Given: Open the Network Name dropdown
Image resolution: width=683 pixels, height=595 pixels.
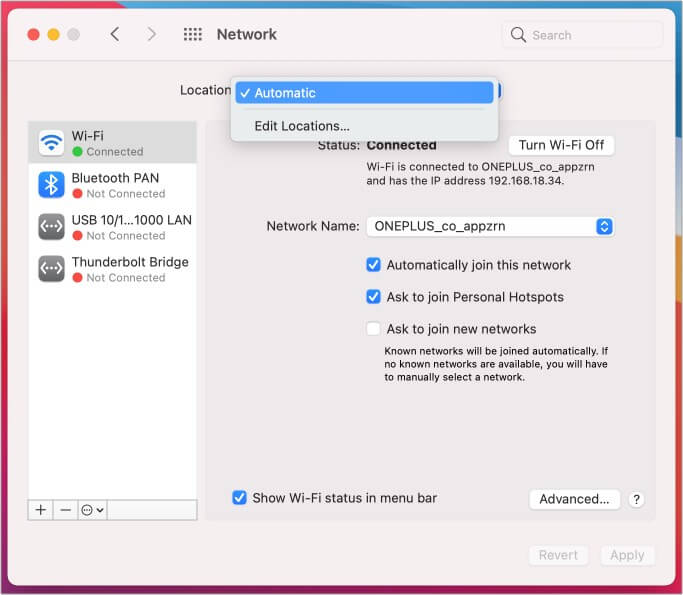Looking at the screenshot, I should coord(490,227).
